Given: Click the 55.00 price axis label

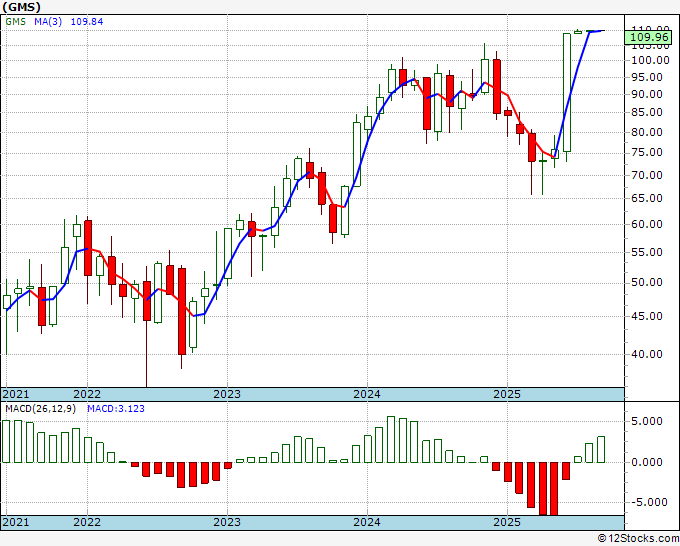Looking at the screenshot, I should click(647, 252).
